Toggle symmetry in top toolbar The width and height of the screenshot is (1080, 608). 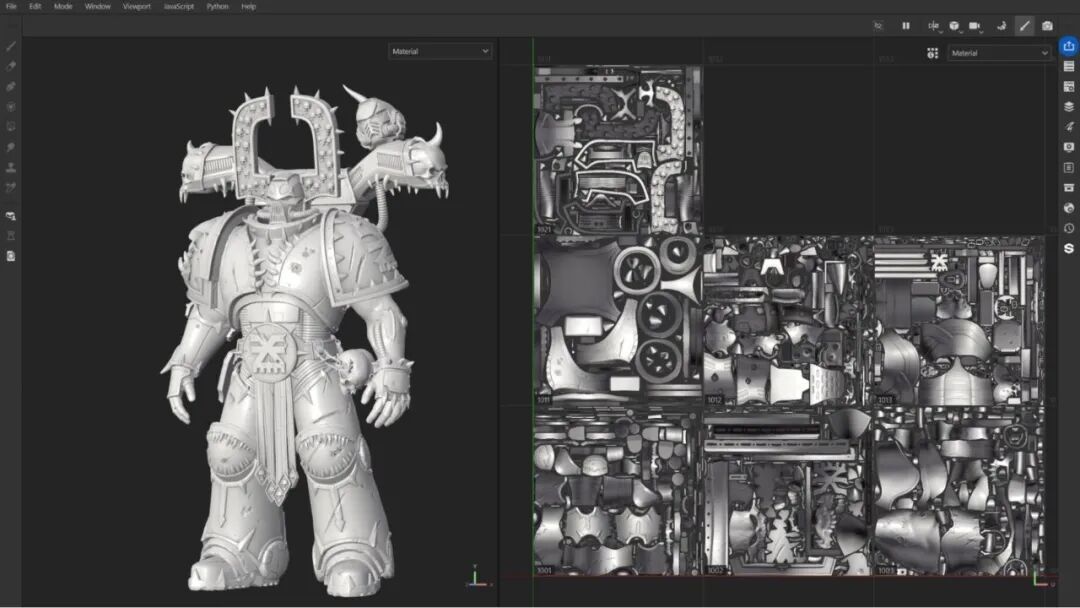933,25
